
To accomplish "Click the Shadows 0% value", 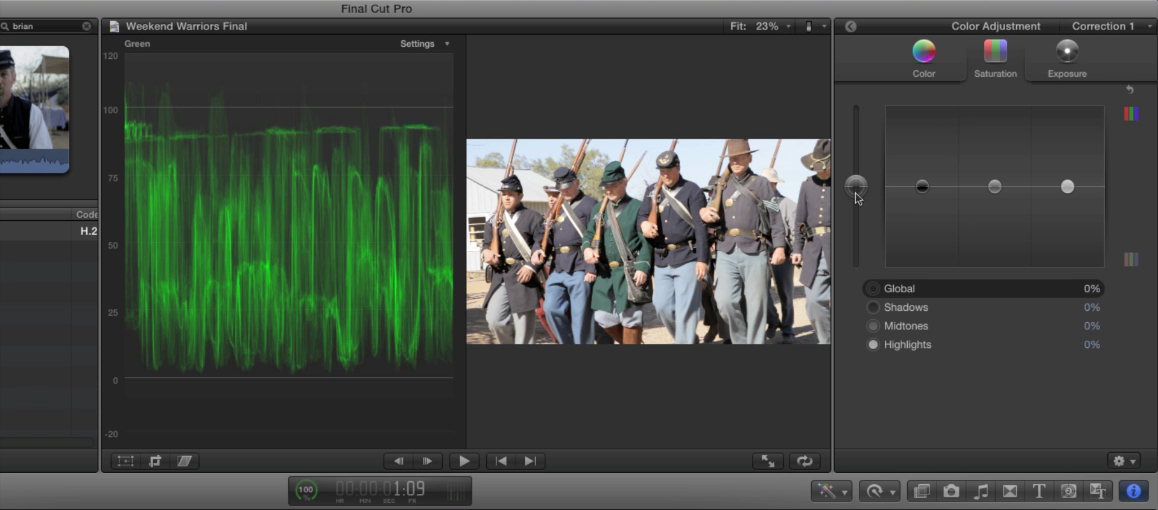I will (1092, 307).
